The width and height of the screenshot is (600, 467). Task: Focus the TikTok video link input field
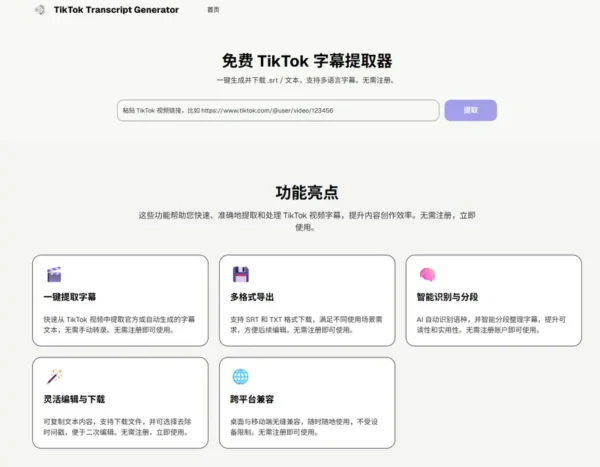pyautogui.click(x=278, y=110)
